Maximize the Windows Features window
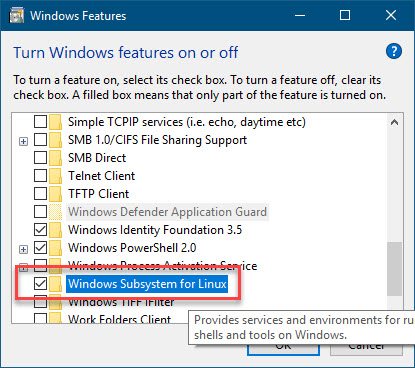 point(345,15)
